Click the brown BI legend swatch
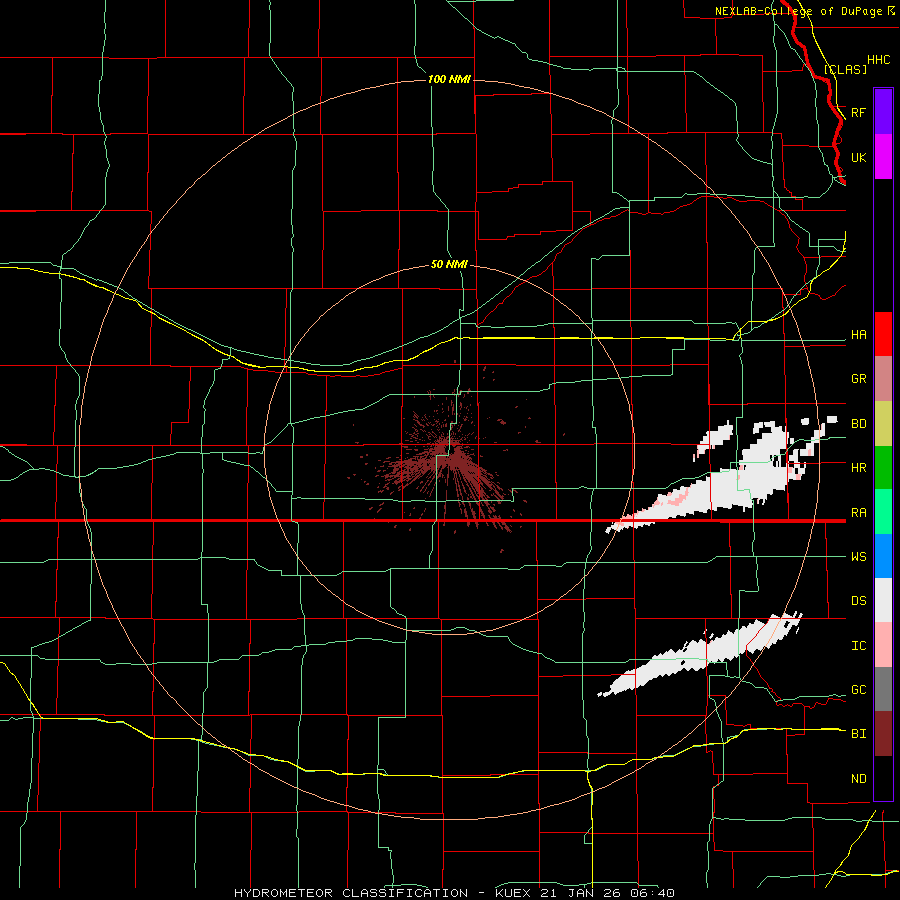The width and height of the screenshot is (900, 900). coord(883,734)
